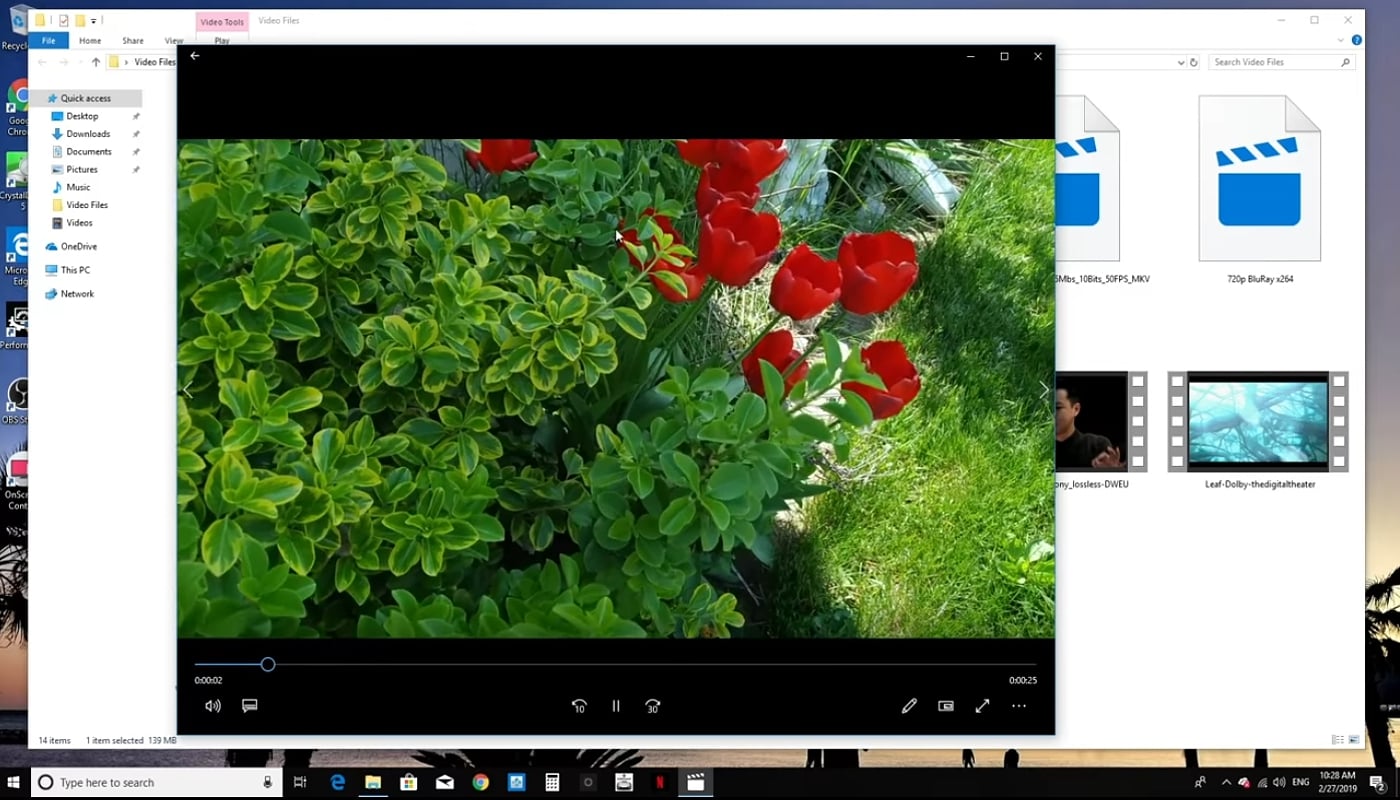
Task: Skip back 10 seconds in the video
Action: click(x=579, y=706)
